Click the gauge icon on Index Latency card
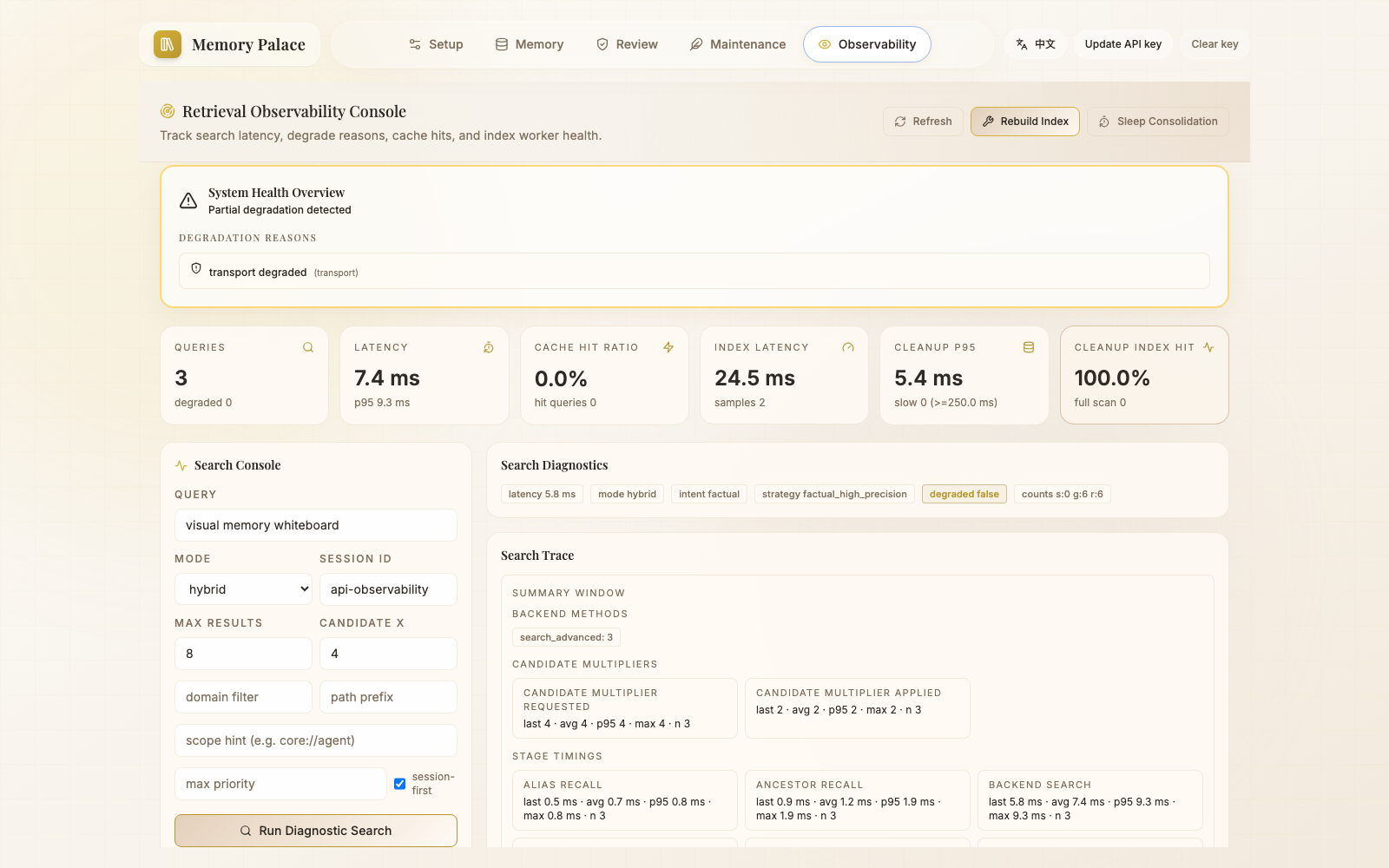1389x868 pixels. coord(848,347)
